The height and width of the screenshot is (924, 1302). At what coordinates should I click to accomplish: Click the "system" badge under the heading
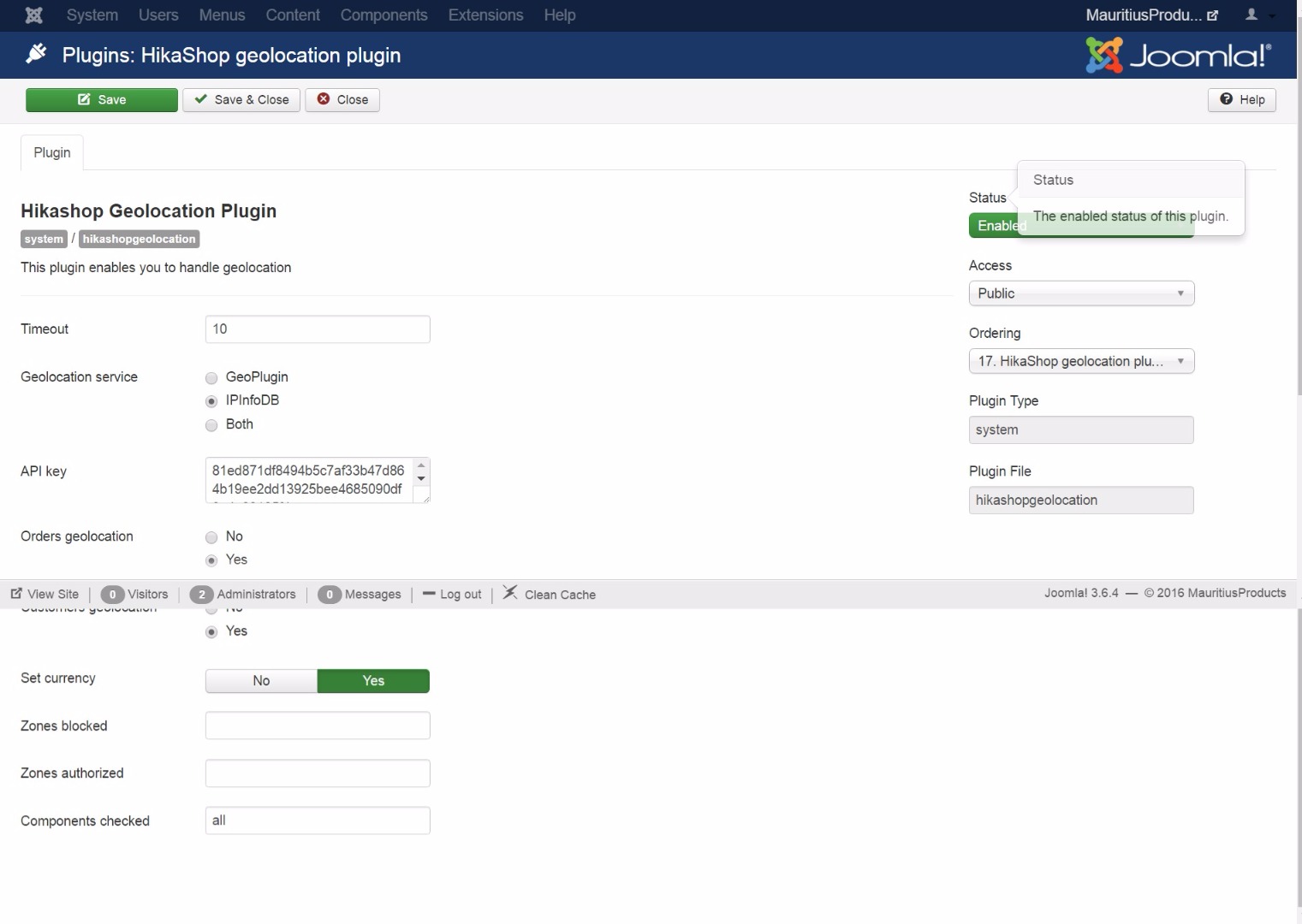[x=44, y=240]
